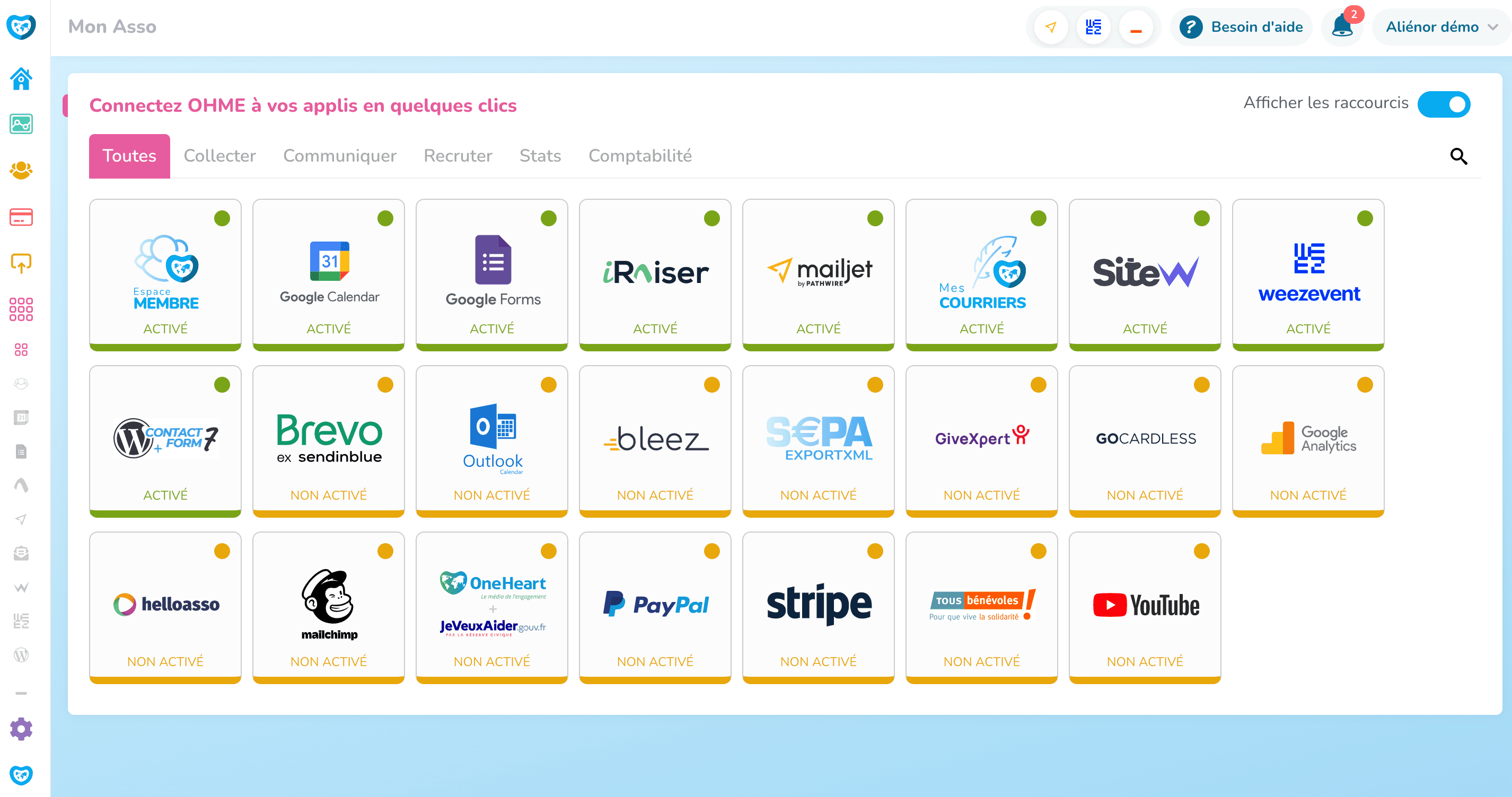Select the Collecter filter tab
The width and height of the screenshot is (1512, 797).
pos(219,155)
